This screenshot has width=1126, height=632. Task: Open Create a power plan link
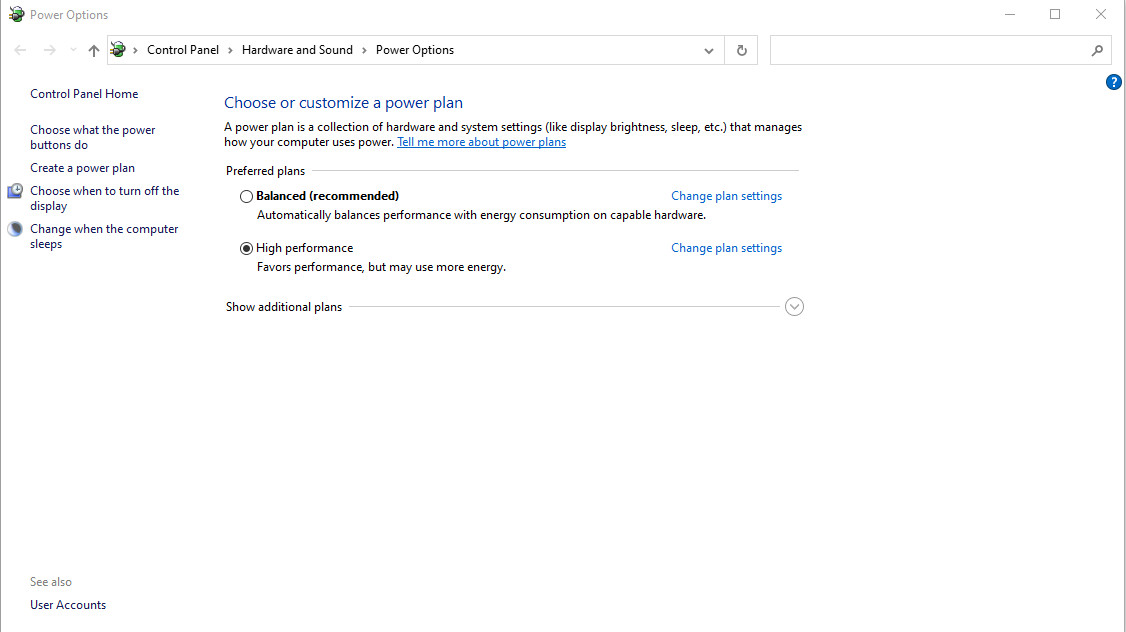tap(82, 168)
